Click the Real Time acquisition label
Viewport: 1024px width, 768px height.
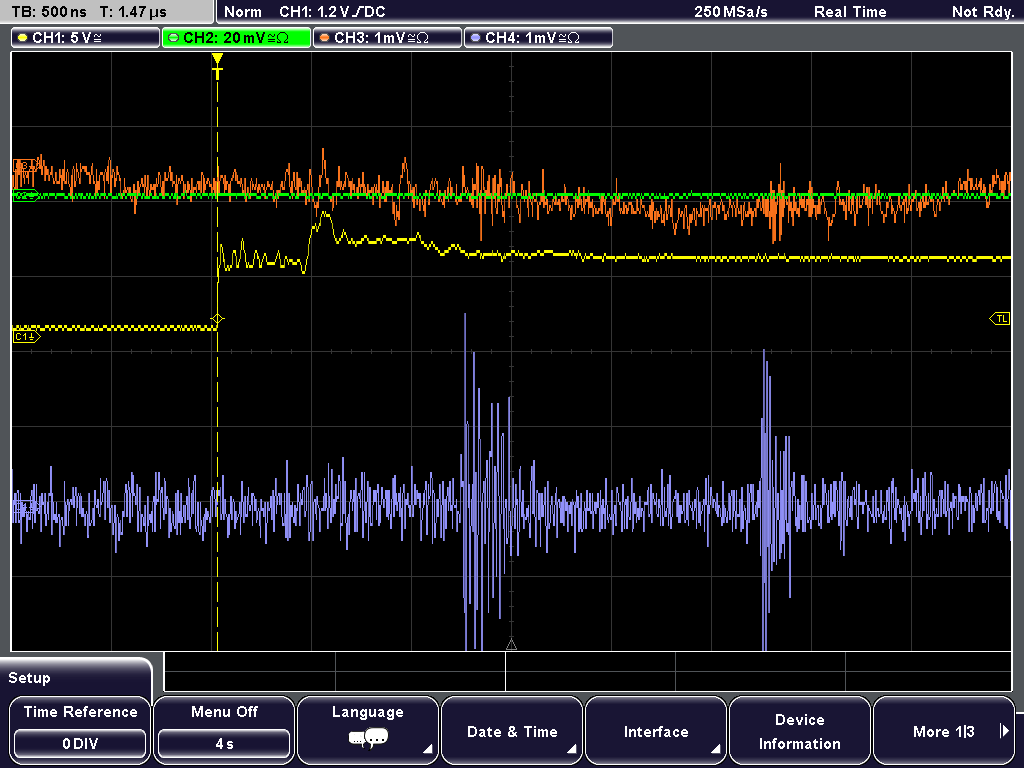850,12
